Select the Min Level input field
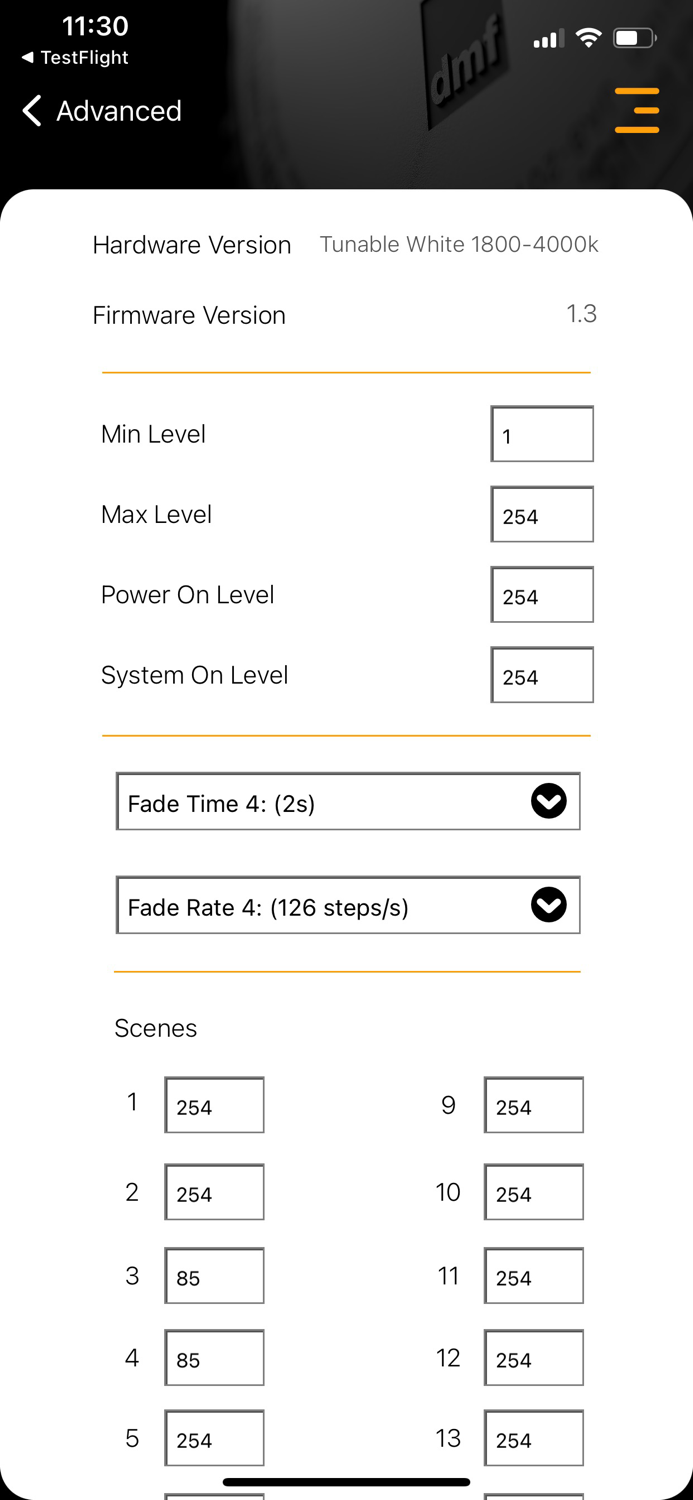 (x=542, y=434)
